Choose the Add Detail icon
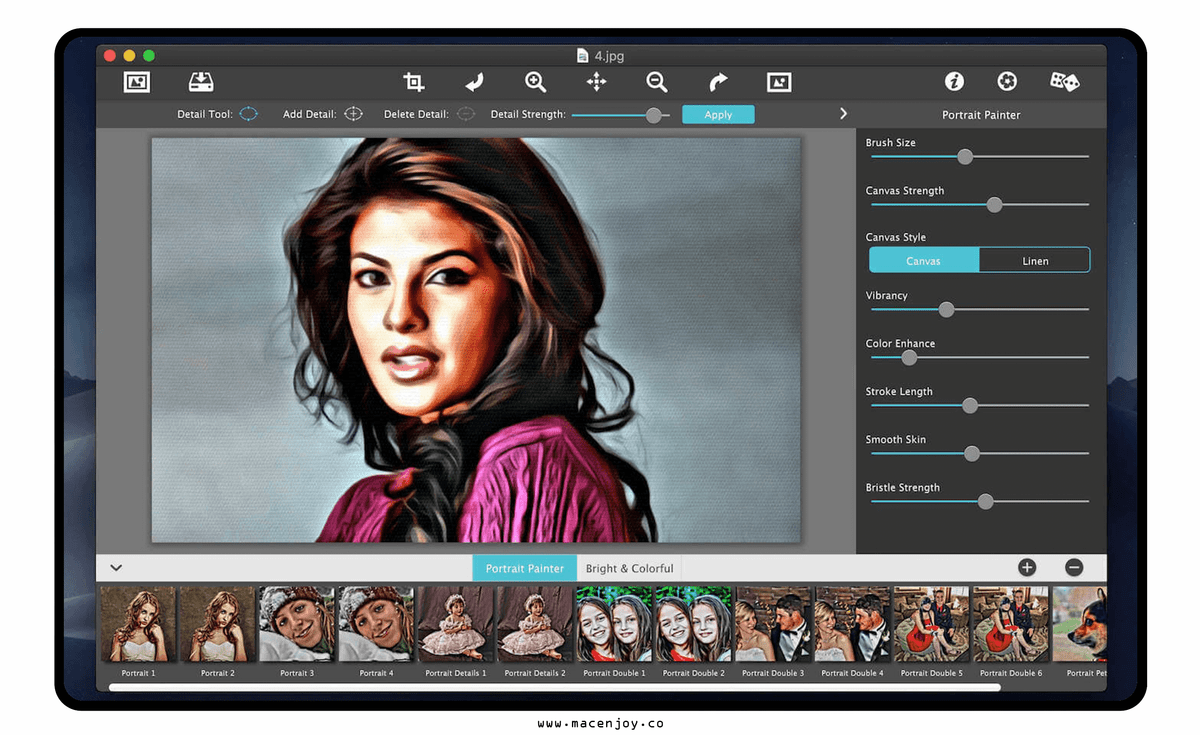 click(353, 114)
